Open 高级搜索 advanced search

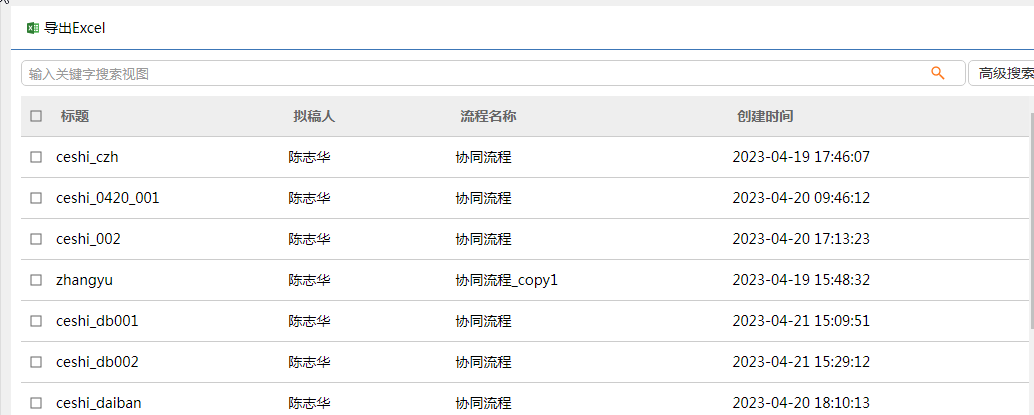point(1004,73)
